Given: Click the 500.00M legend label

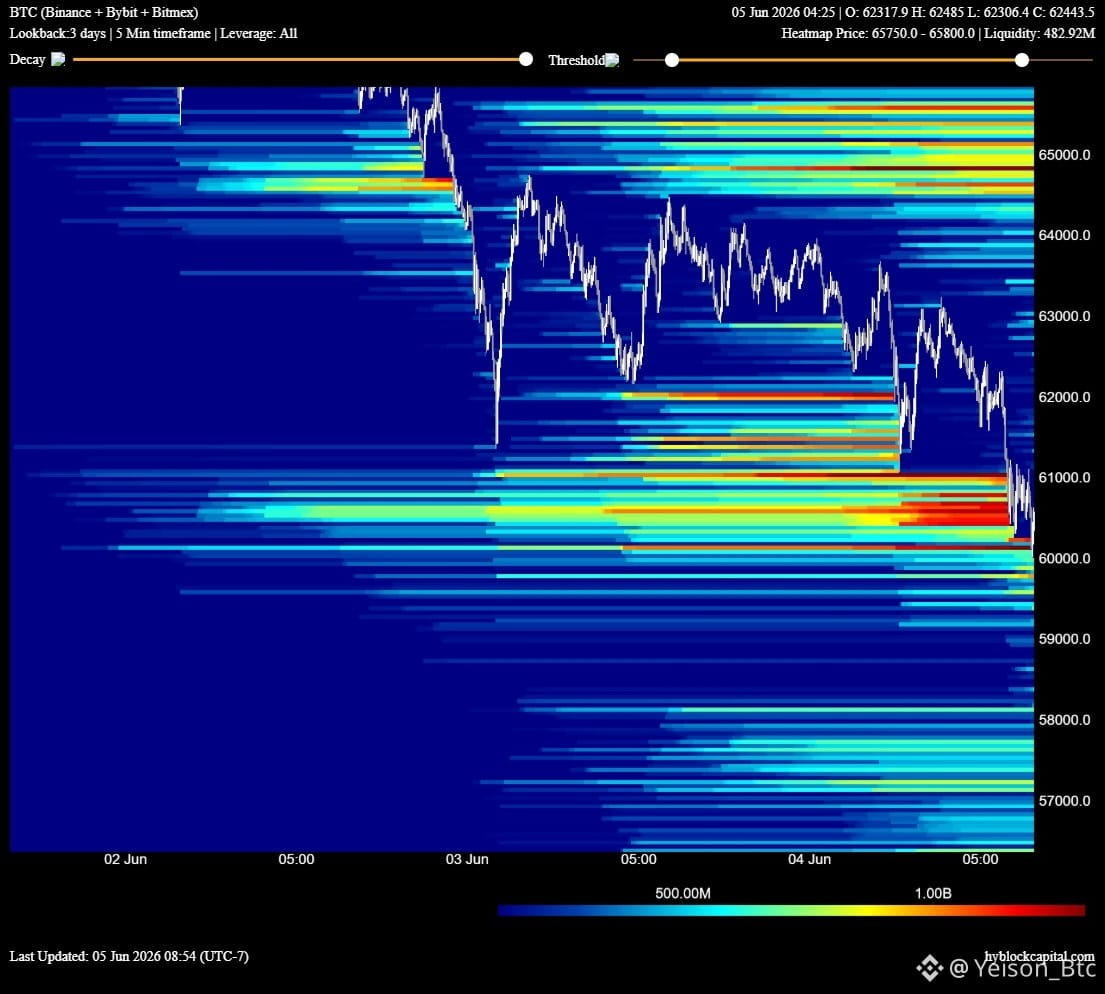Looking at the screenshot, I should pos(683,893).
